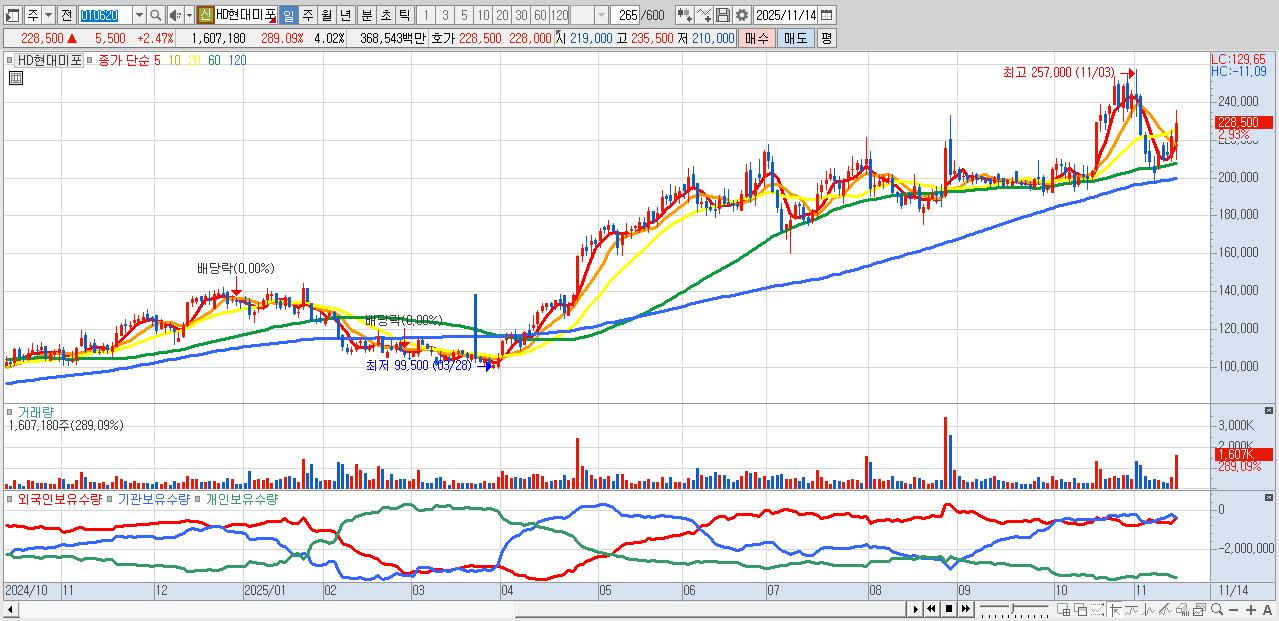Click the 전 button in top toolbar
1279x621 pixels.
pyautogui.click(x=66, y=15)
